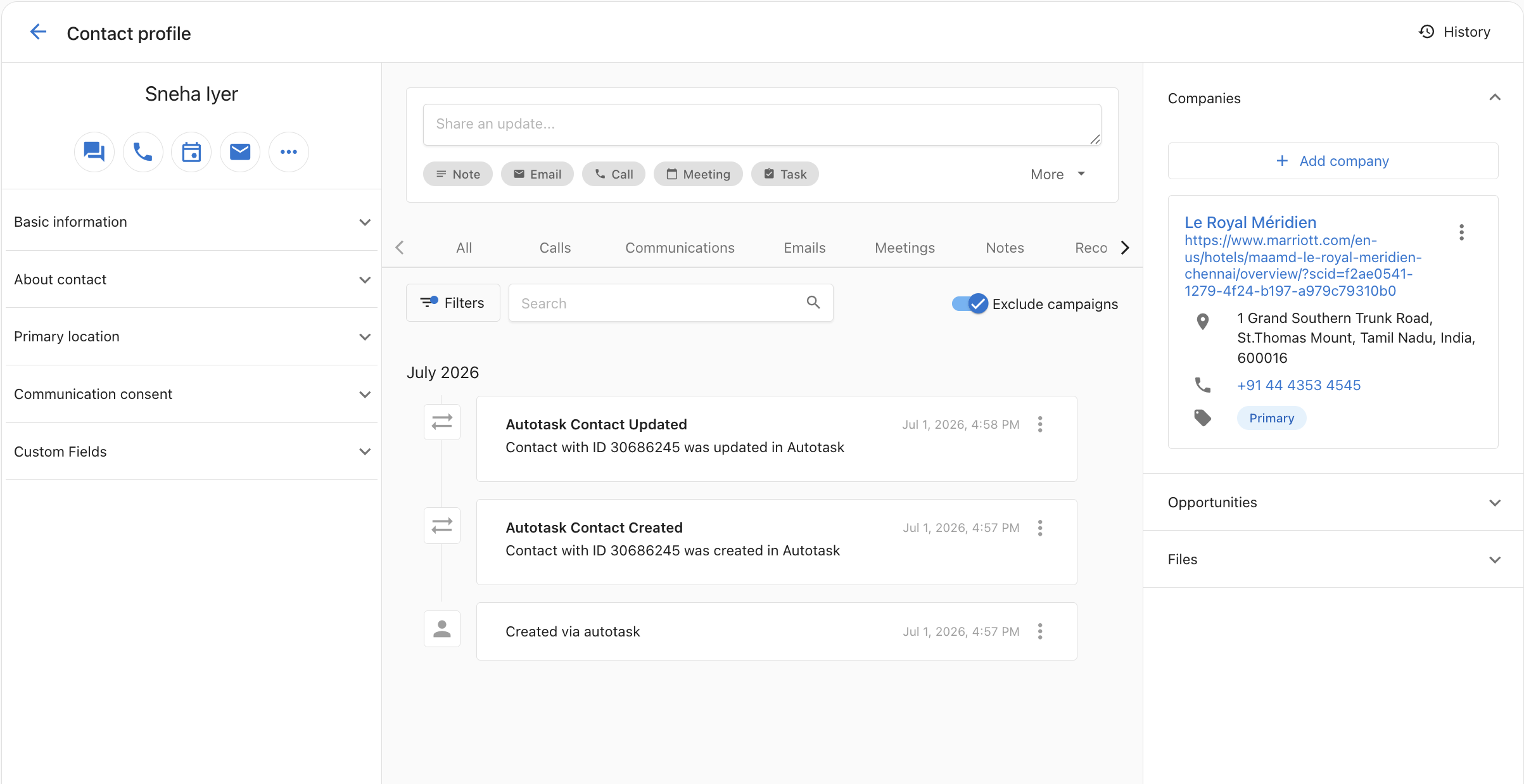Select the Note chip
Screen dimensions: 1524x784
458,174
